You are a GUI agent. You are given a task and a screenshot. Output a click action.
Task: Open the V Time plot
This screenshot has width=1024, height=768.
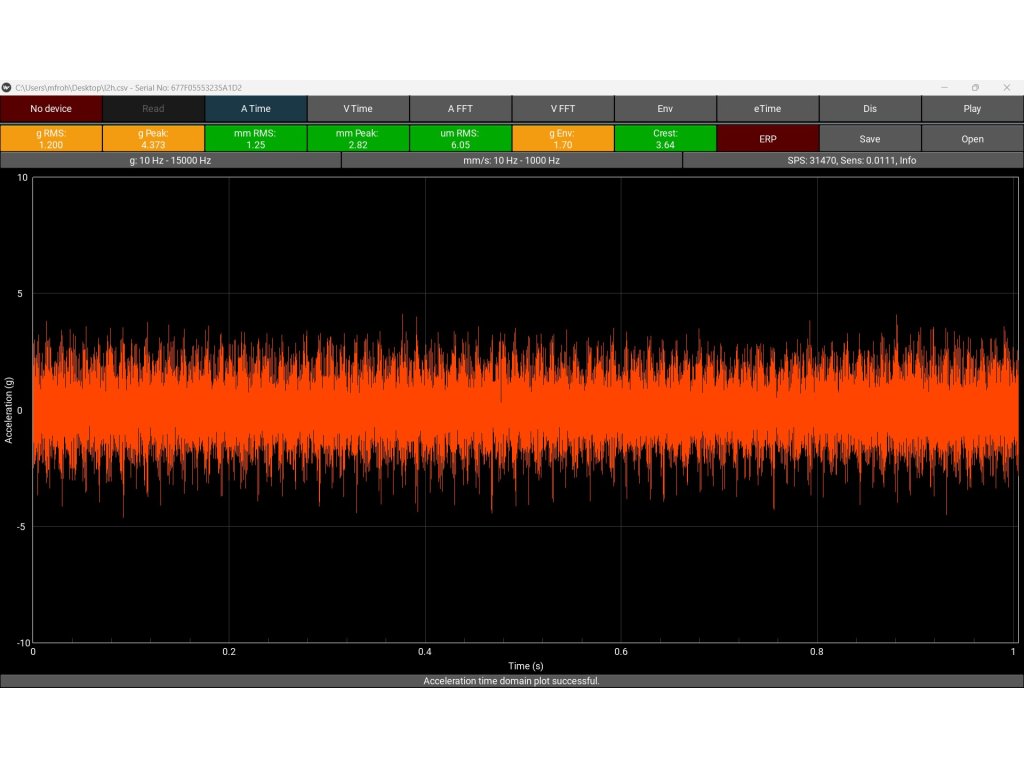[x=358, y=108]
